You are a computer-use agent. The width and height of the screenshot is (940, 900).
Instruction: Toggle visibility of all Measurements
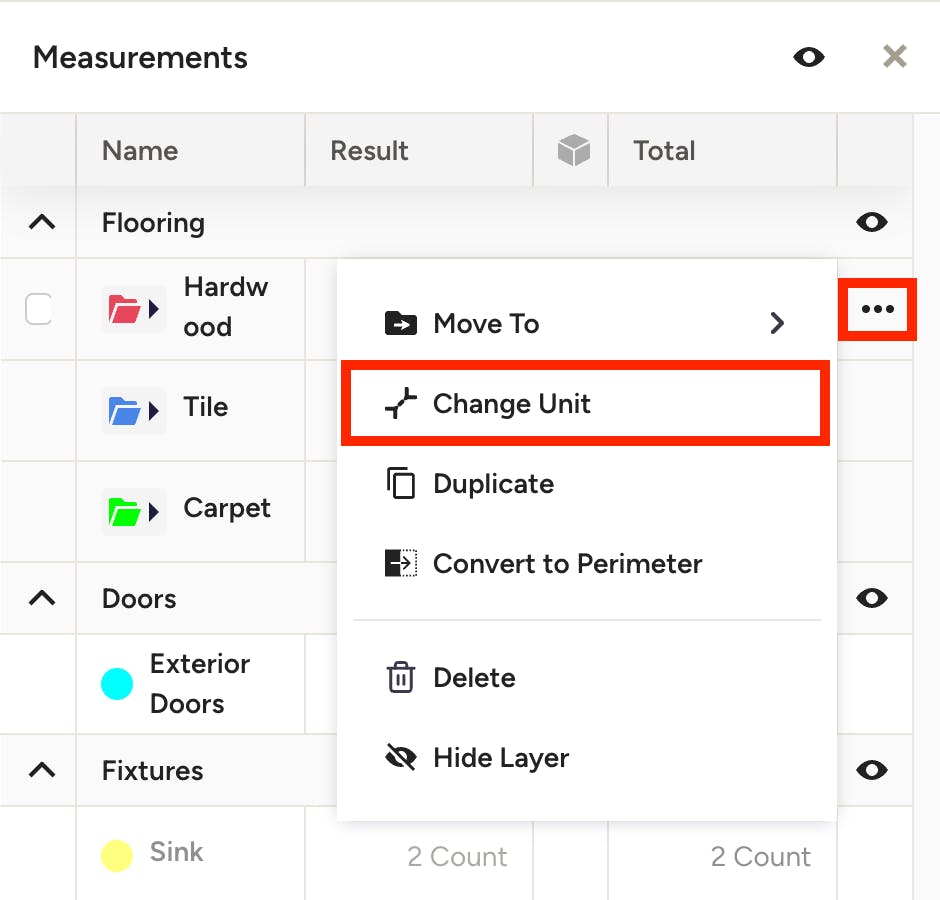(x=809, y=57)
